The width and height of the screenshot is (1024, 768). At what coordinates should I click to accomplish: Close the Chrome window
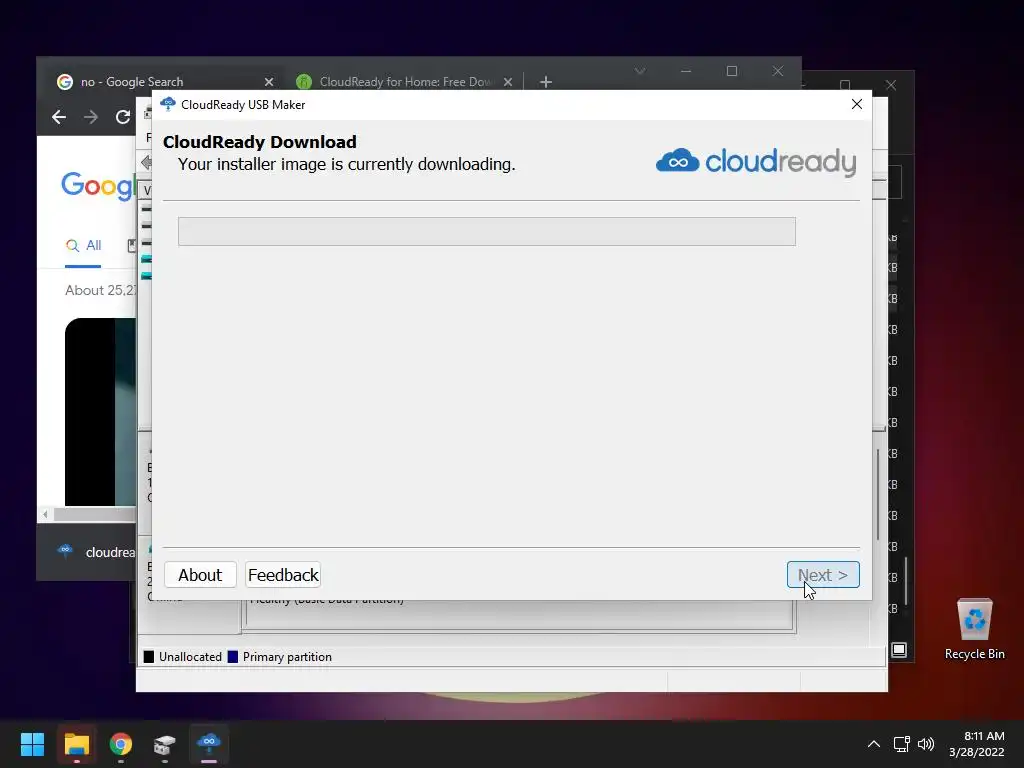[x=778, y=71]
